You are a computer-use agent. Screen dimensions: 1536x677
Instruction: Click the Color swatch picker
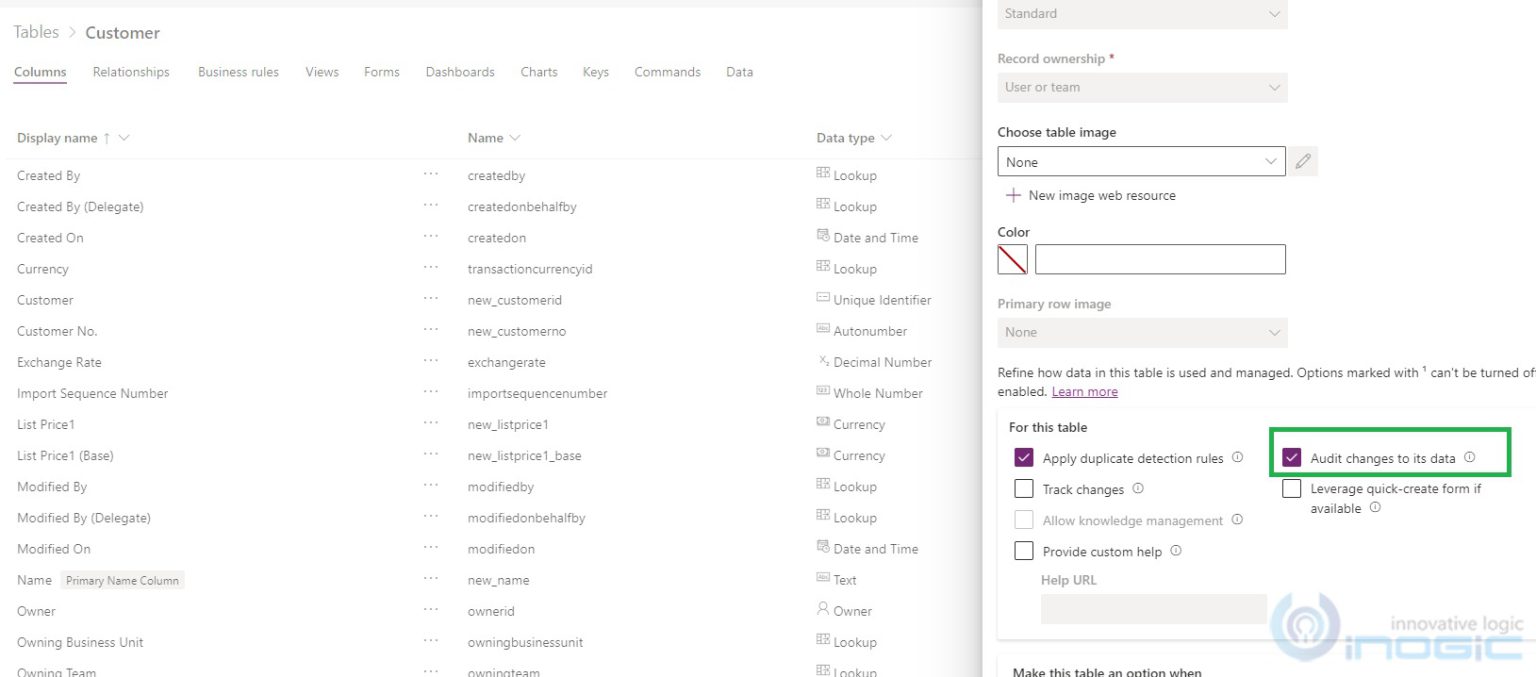(1011, 258)
